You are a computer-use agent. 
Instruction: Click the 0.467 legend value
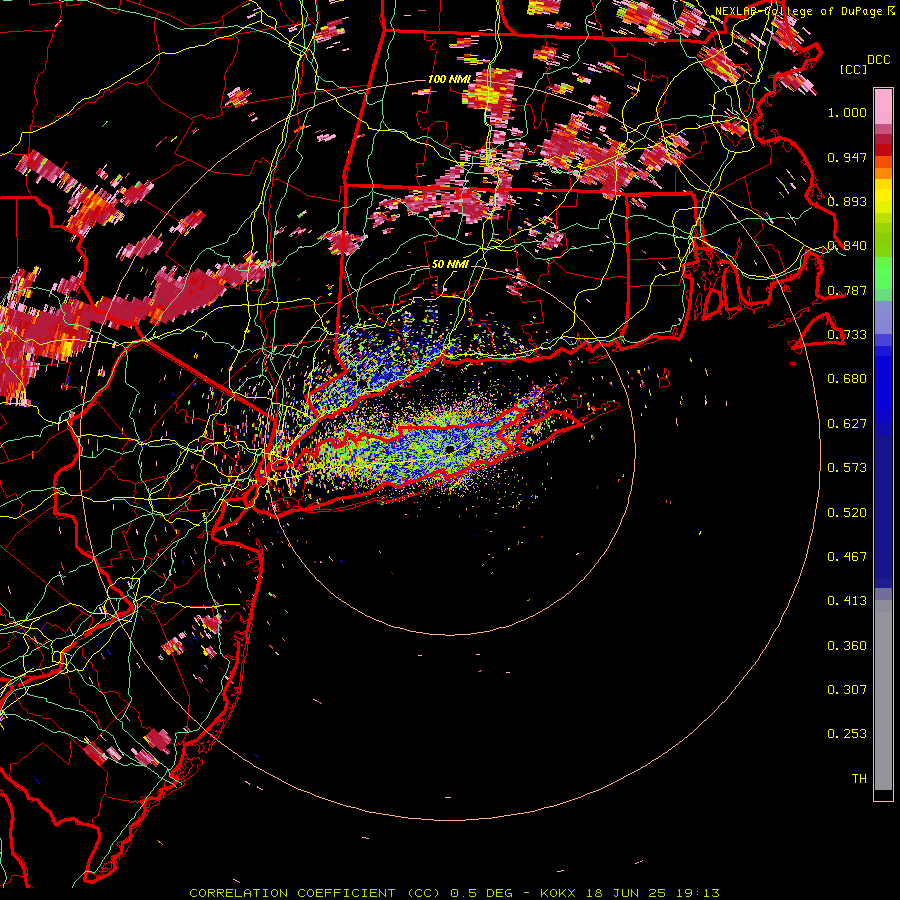(x=847, y=557)
